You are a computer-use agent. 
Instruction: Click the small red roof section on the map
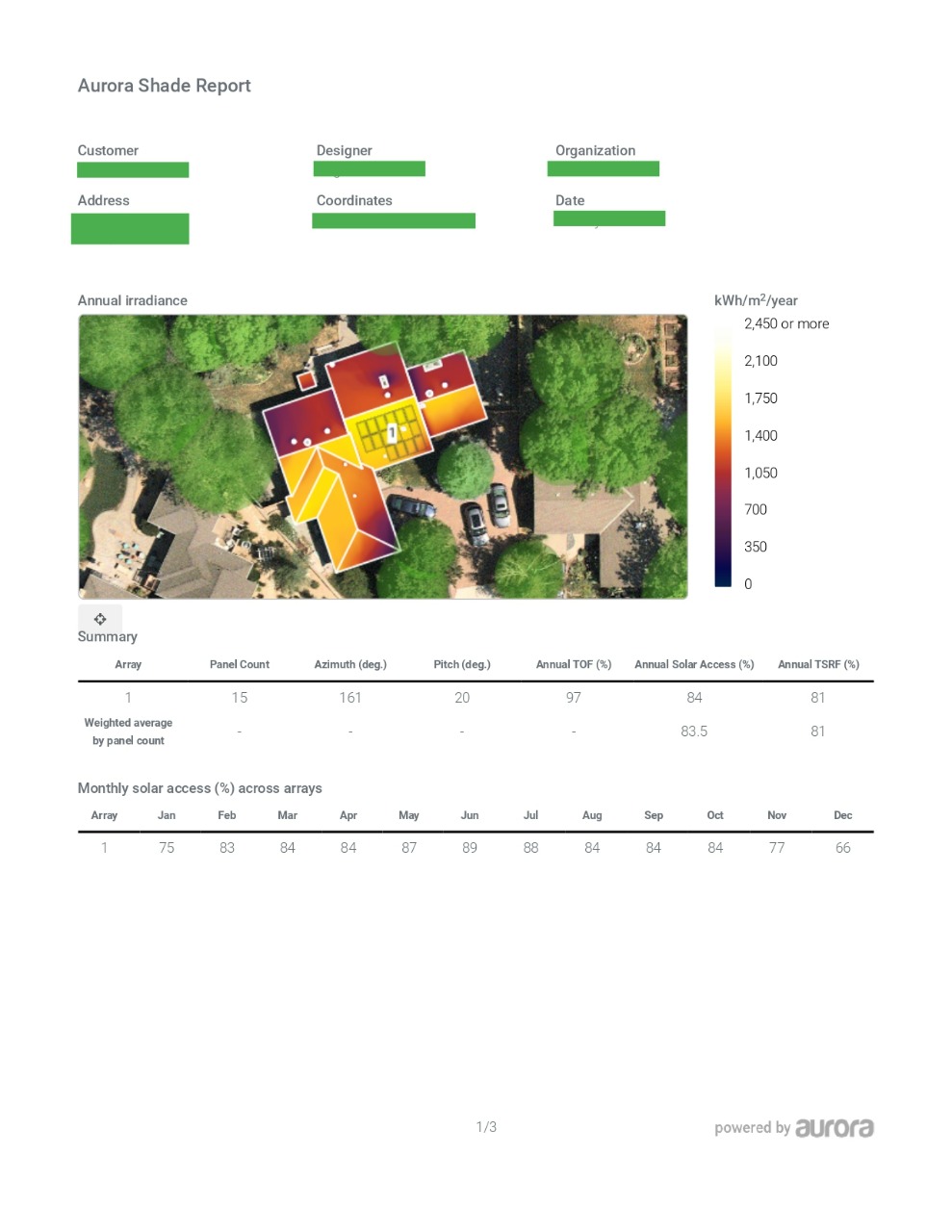pyautogui.click(x=307, y=380)
